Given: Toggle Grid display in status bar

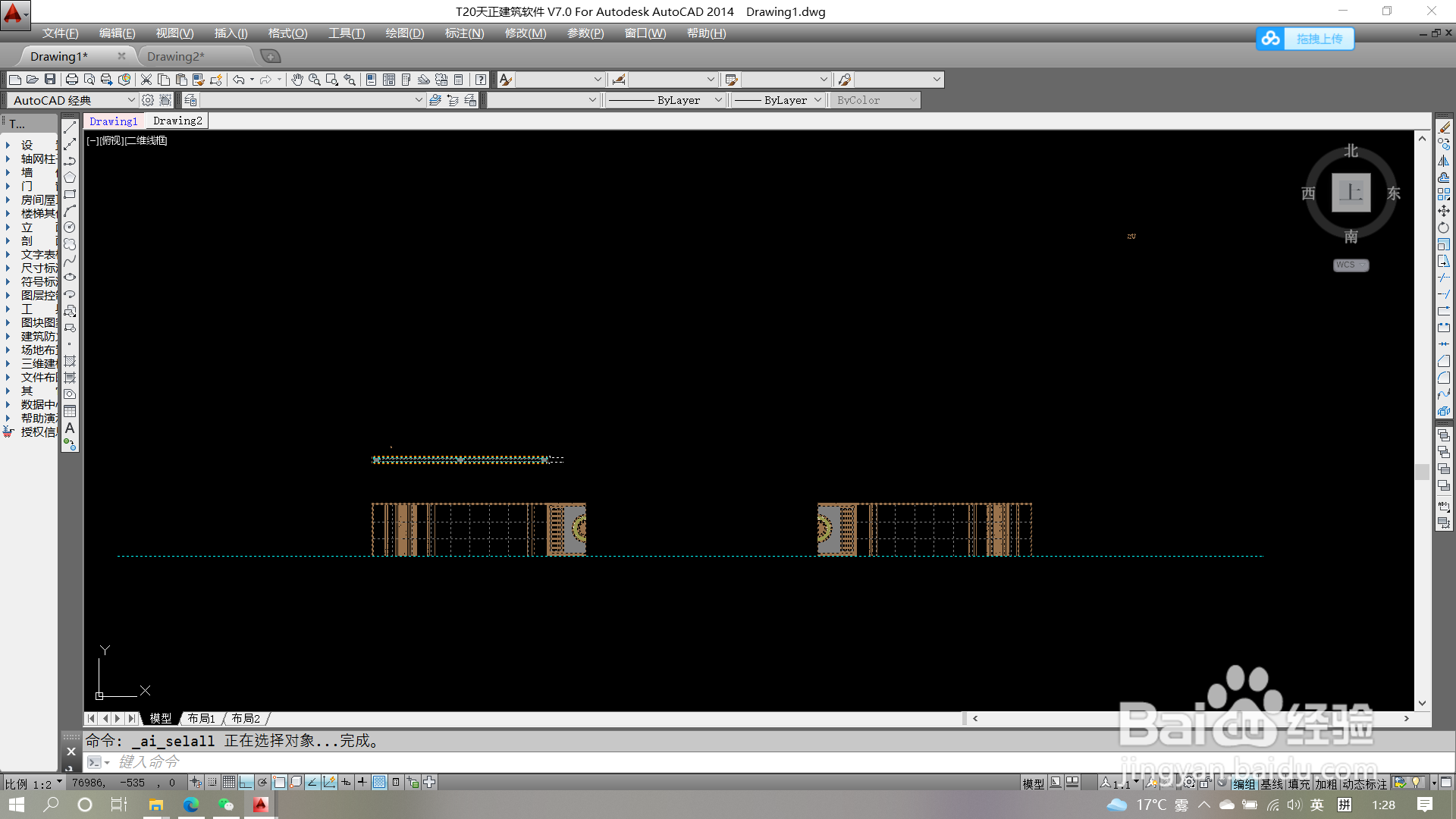Looking at the screenshot, I should [229, 783].
